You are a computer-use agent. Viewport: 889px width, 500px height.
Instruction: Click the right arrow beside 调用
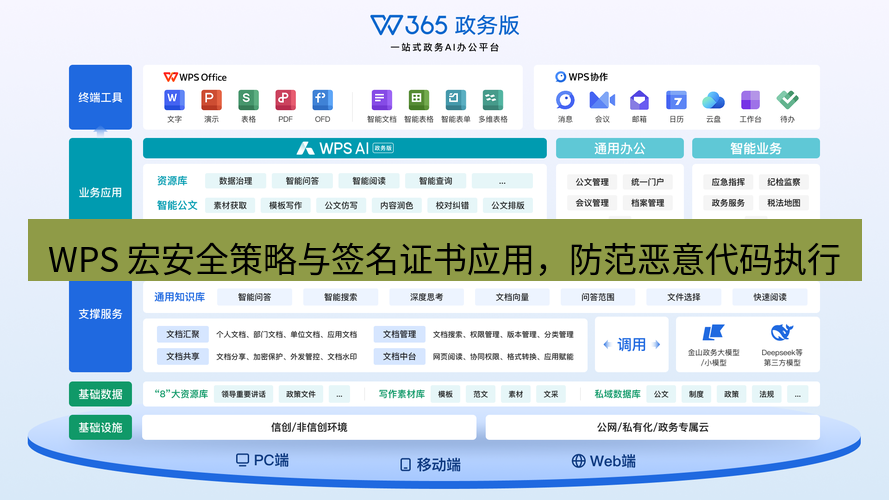tap(657, 345)
